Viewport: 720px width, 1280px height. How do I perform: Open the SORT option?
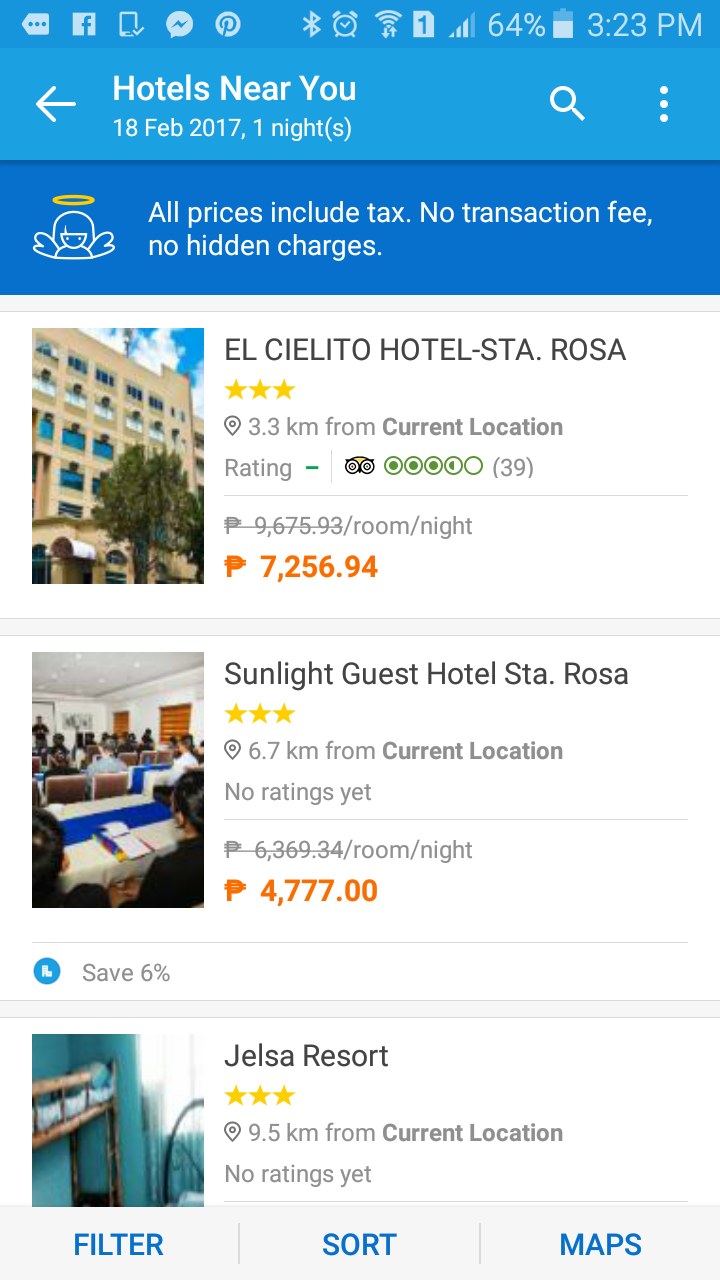point(359,1244)
